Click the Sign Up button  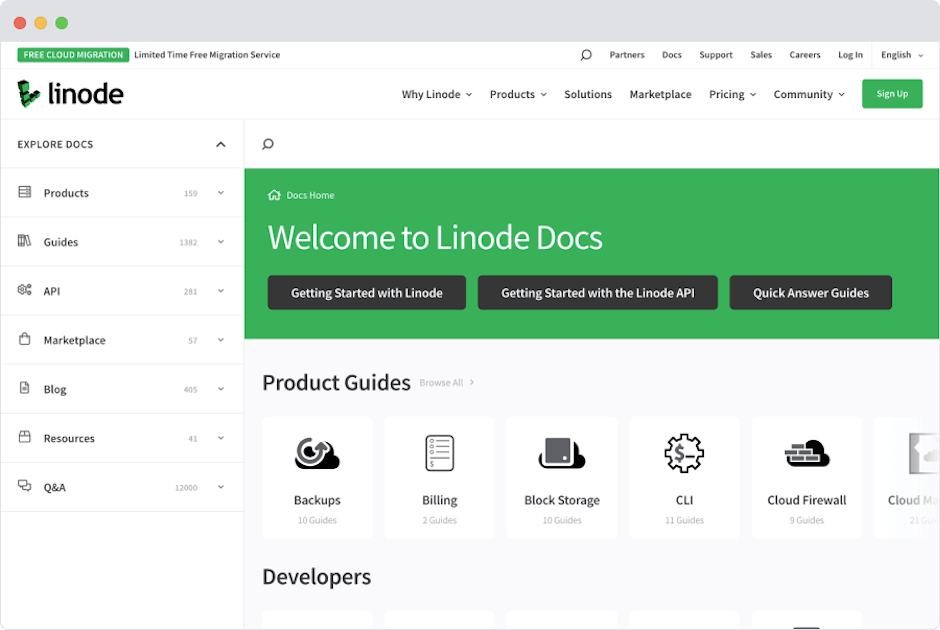click(x=891, y=93)
